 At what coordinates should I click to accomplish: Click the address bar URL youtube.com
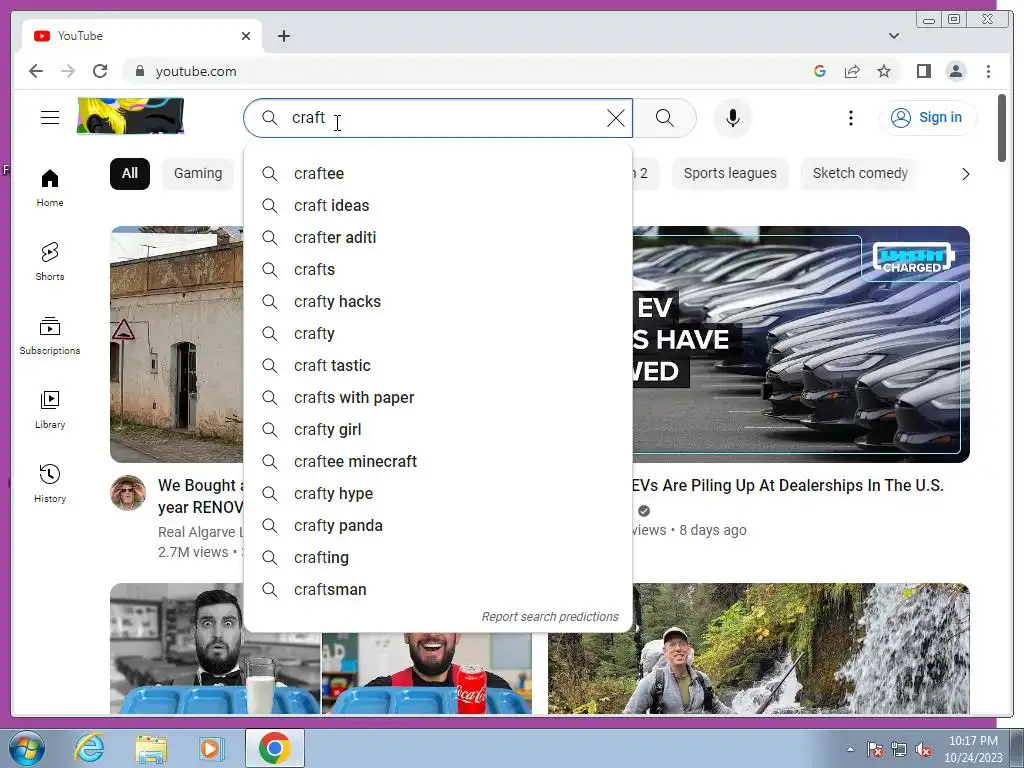[196, 71]
